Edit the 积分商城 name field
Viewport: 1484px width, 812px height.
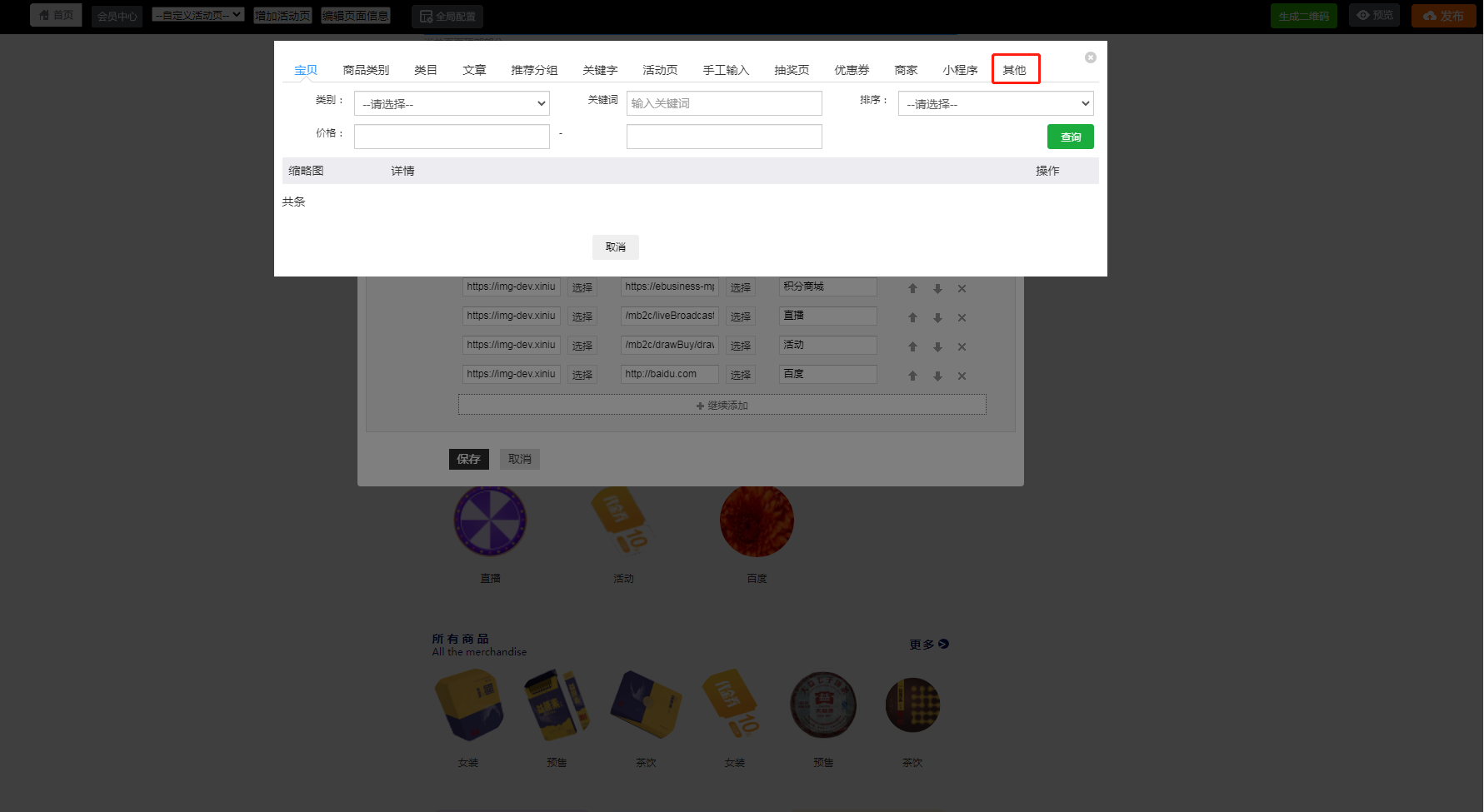828,286
